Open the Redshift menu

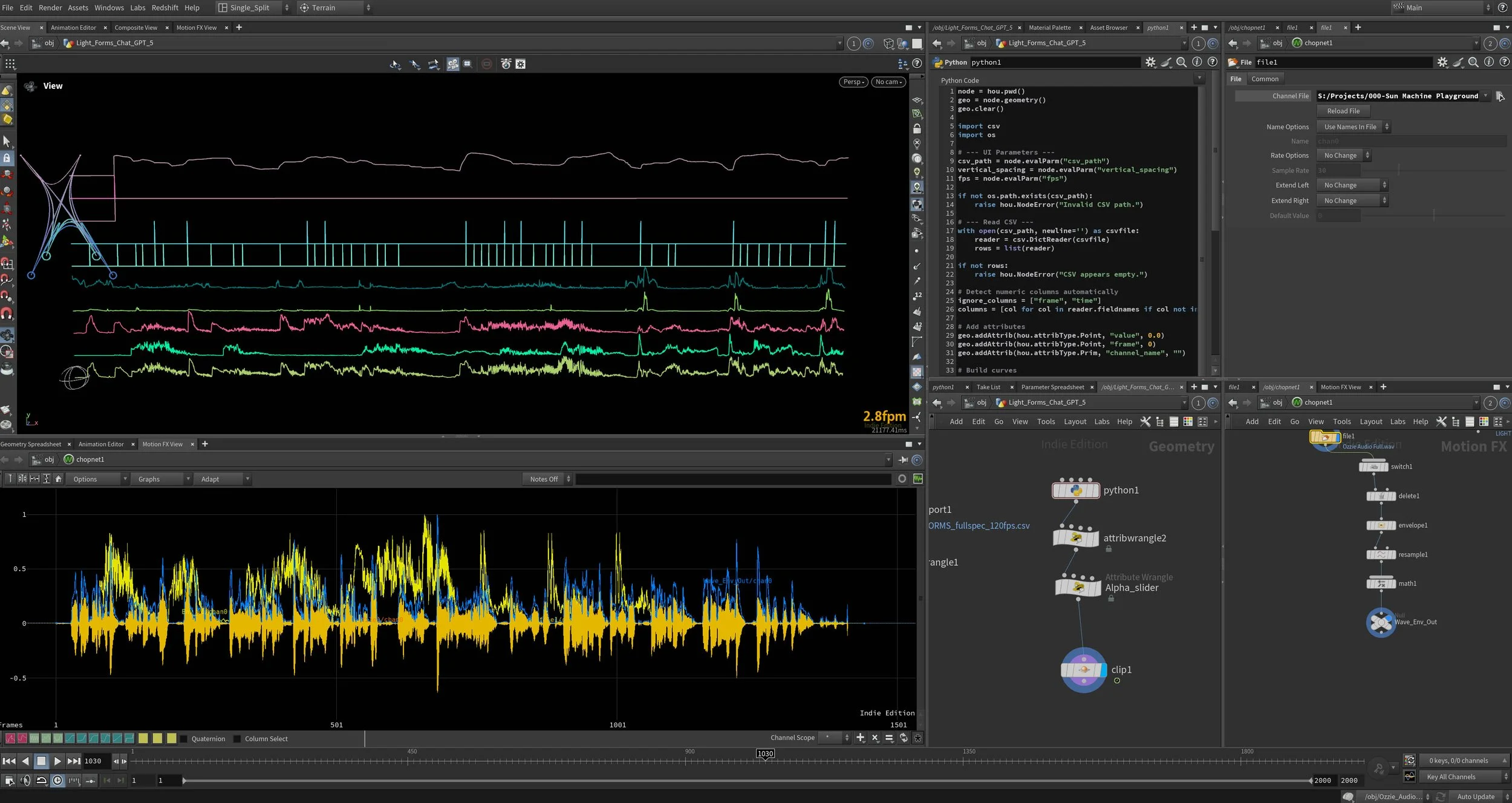pyautogui.click(x=165, y=8)
